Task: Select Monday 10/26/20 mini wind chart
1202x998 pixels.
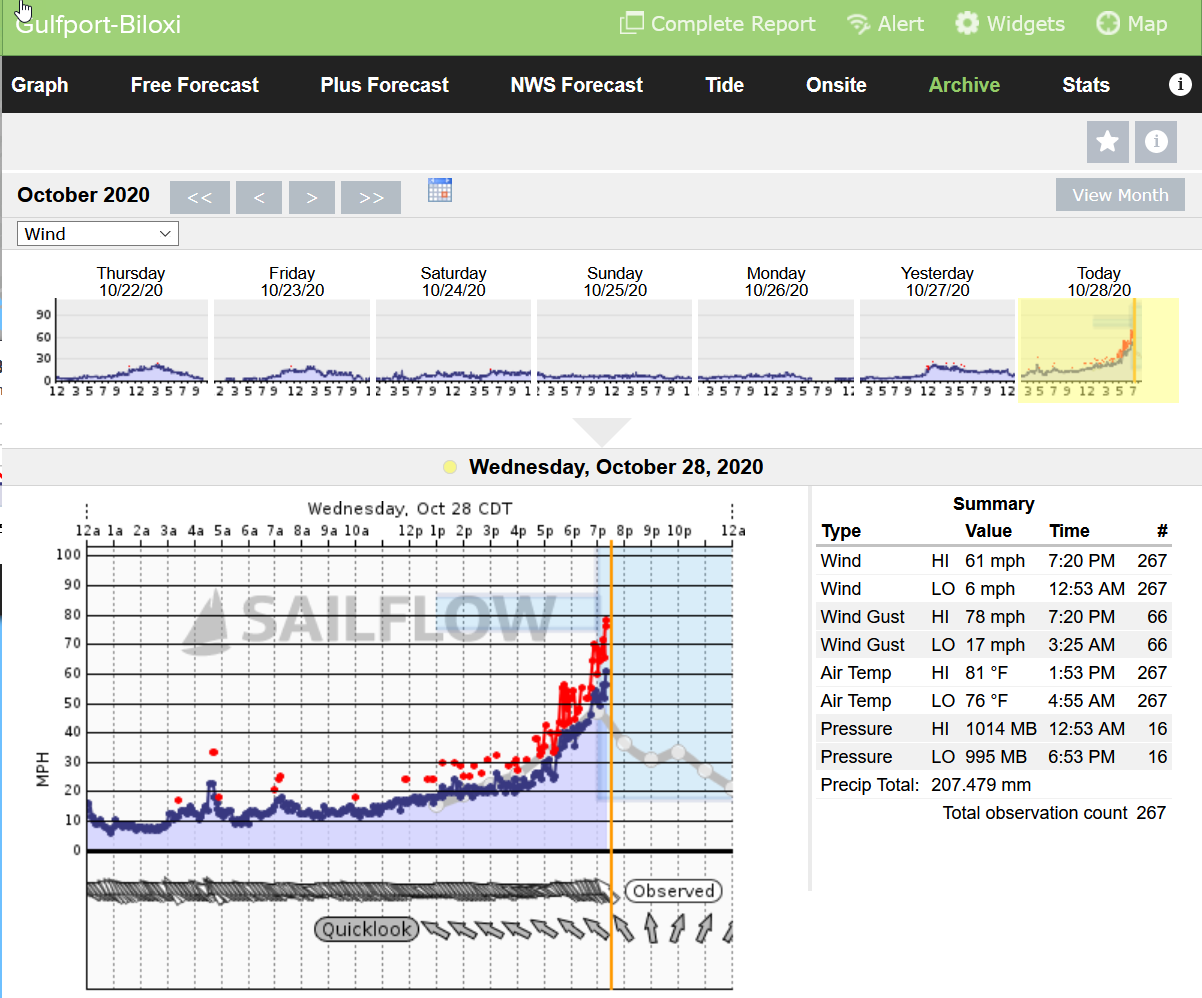Action: click(776, 340)
